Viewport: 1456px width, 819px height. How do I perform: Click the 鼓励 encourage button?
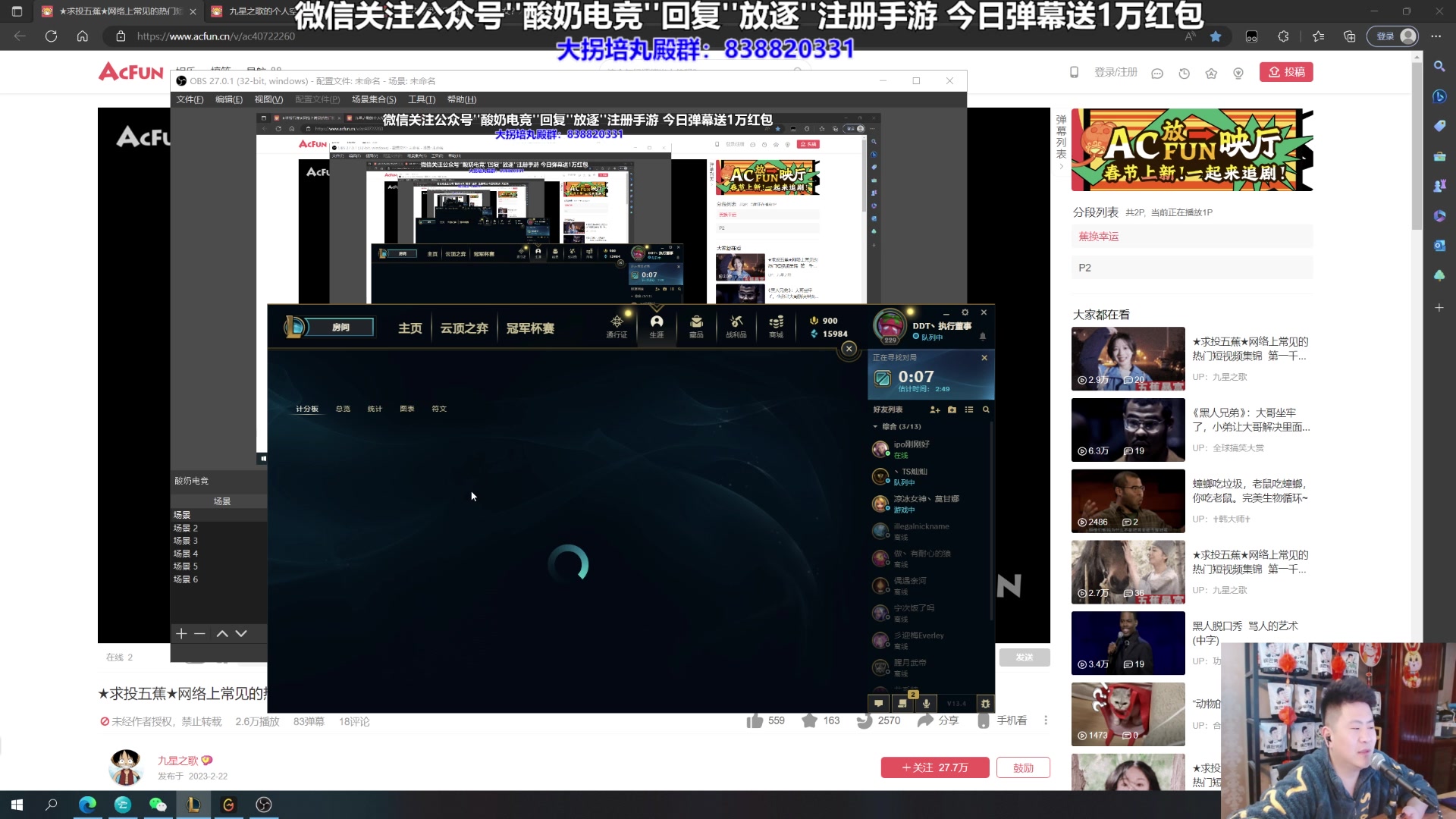click(x=1023, y=767)
